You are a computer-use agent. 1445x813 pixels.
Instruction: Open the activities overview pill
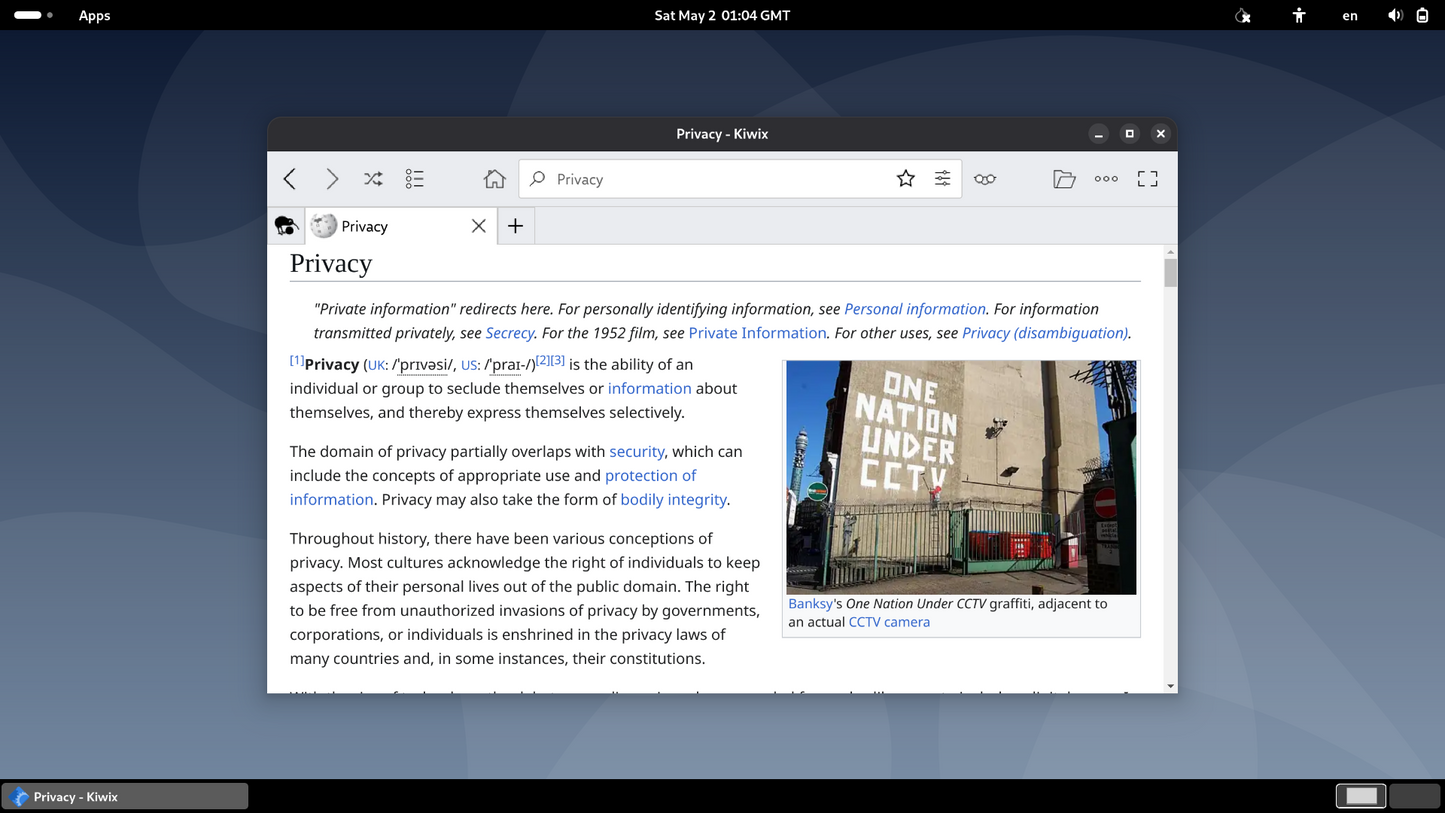33,15
